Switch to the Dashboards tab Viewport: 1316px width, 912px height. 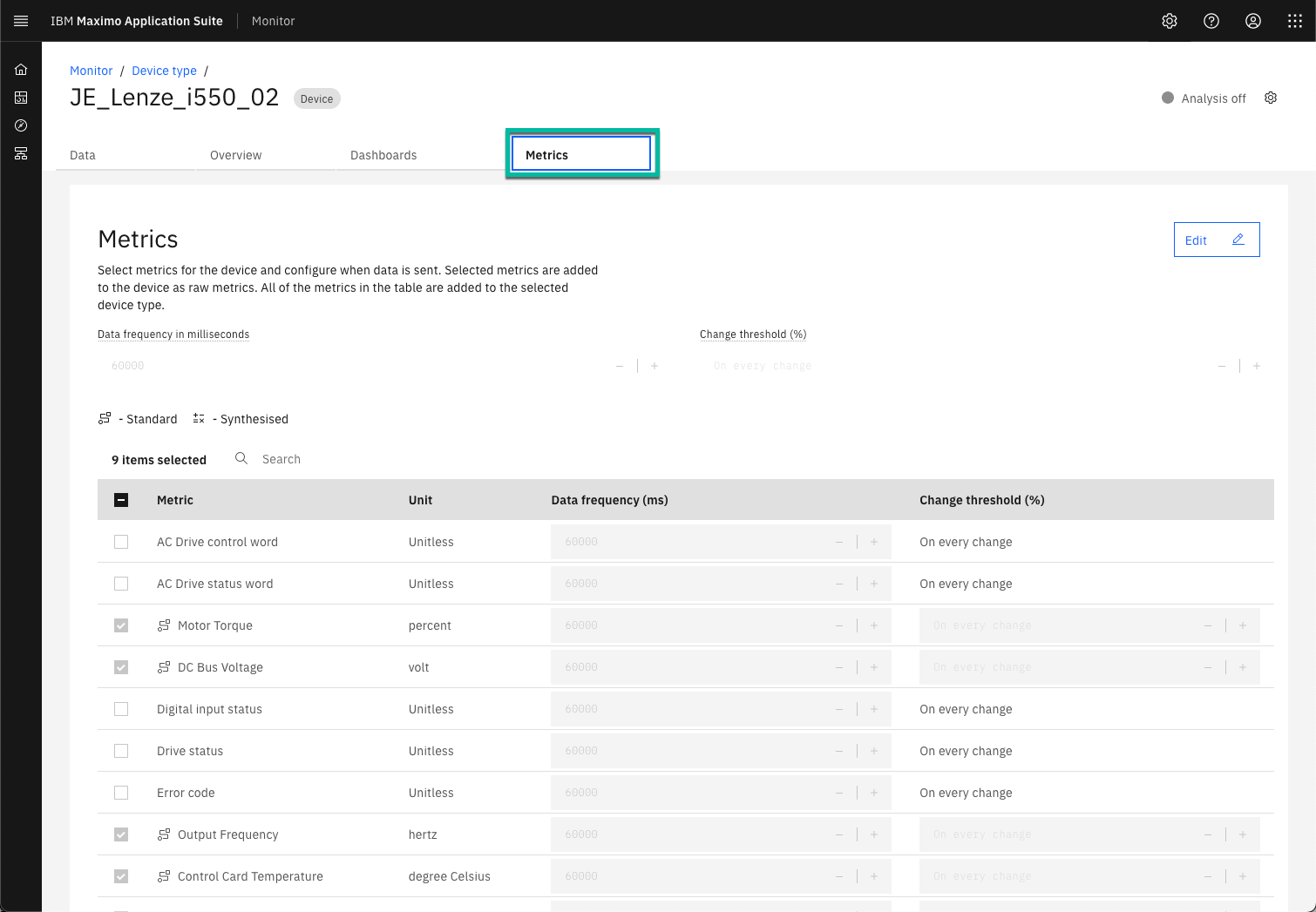click(406, 155)
